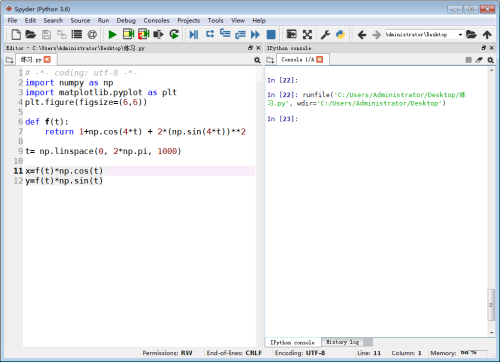The width and height of the screenshot is (500, 362).
Task: Open preferences via the wrench icon
Action: pos(325,34)
